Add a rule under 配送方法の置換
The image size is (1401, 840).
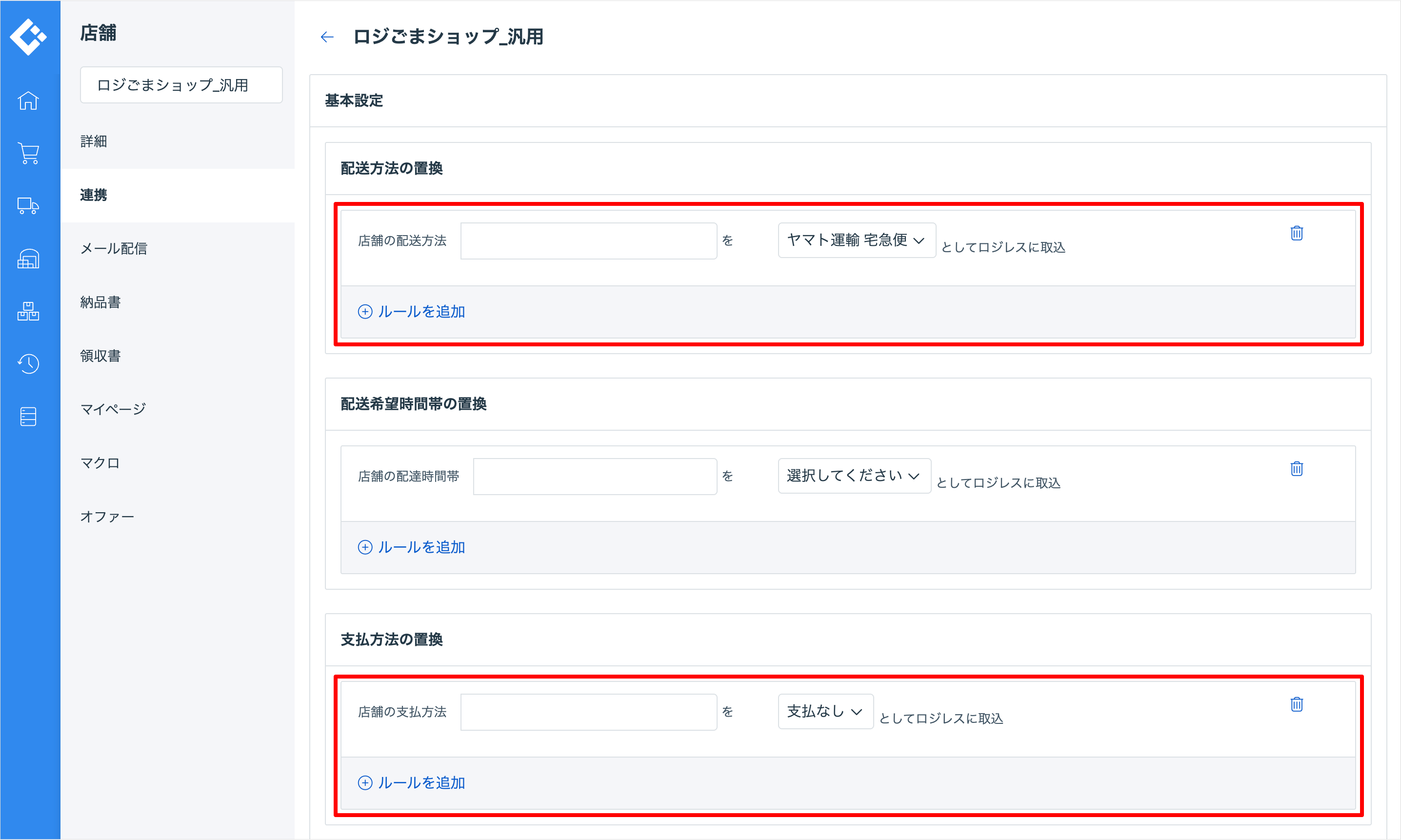pos(412,311)
